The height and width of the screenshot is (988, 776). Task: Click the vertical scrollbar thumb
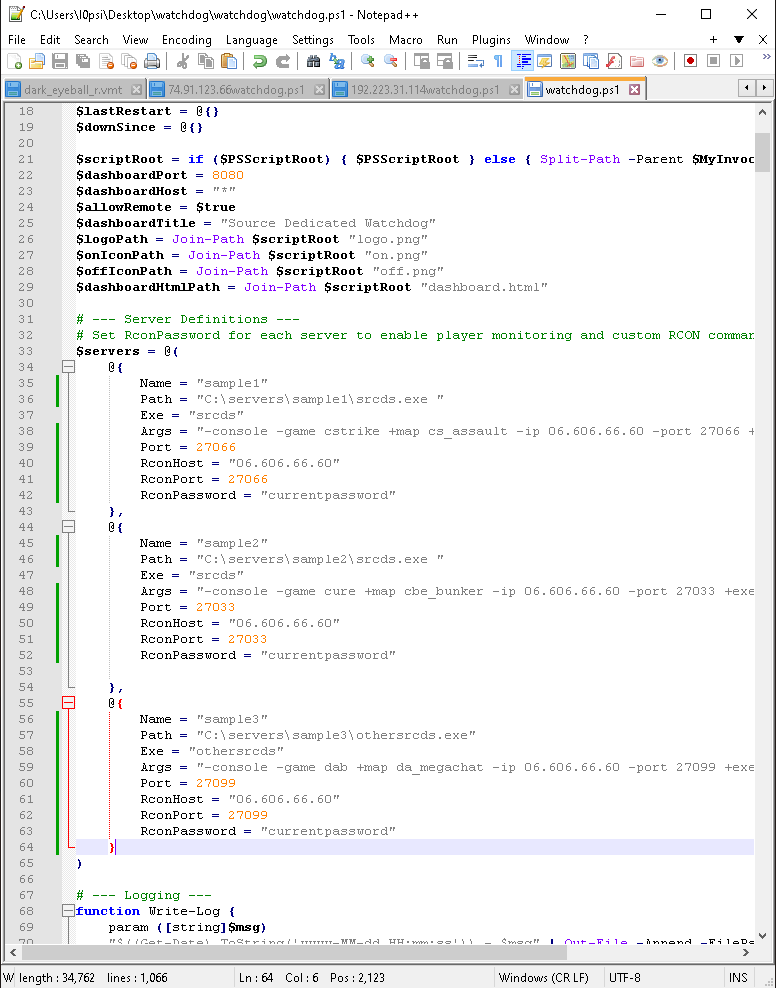762,153
